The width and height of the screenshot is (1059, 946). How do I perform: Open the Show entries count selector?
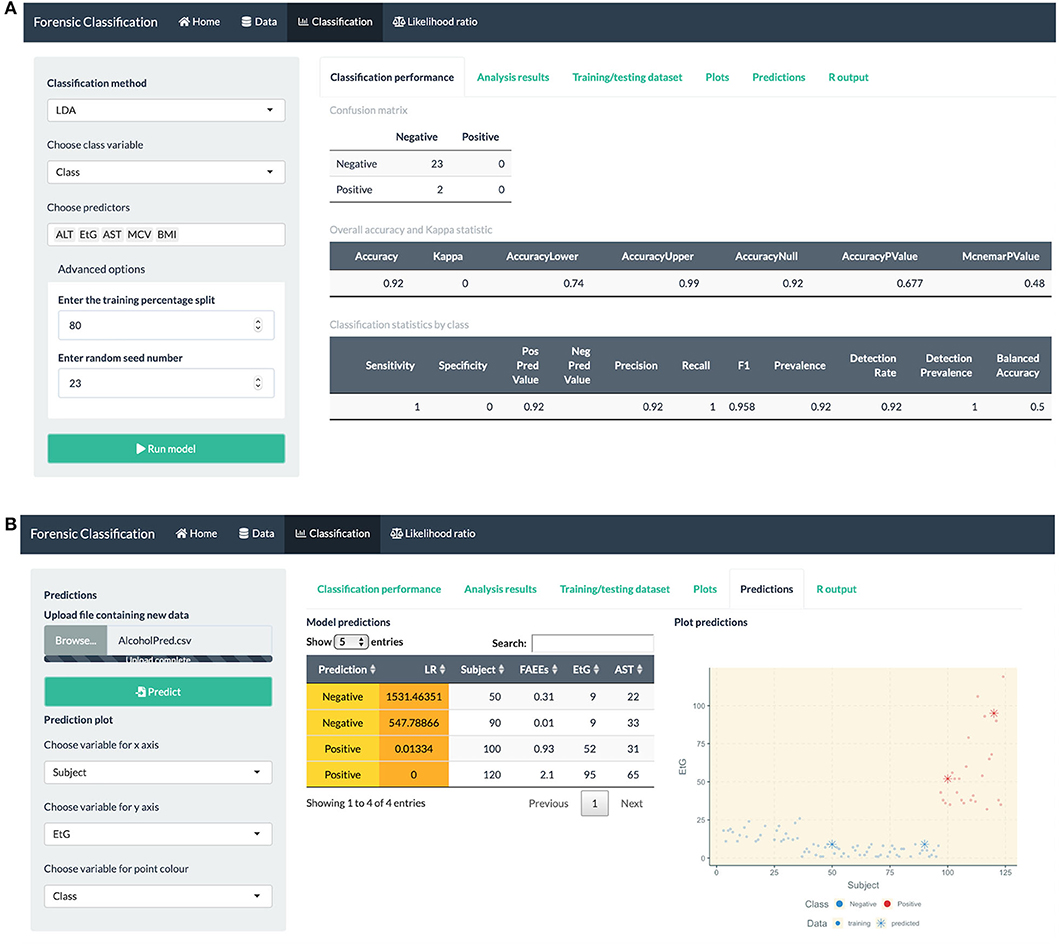tap(351, 641)
